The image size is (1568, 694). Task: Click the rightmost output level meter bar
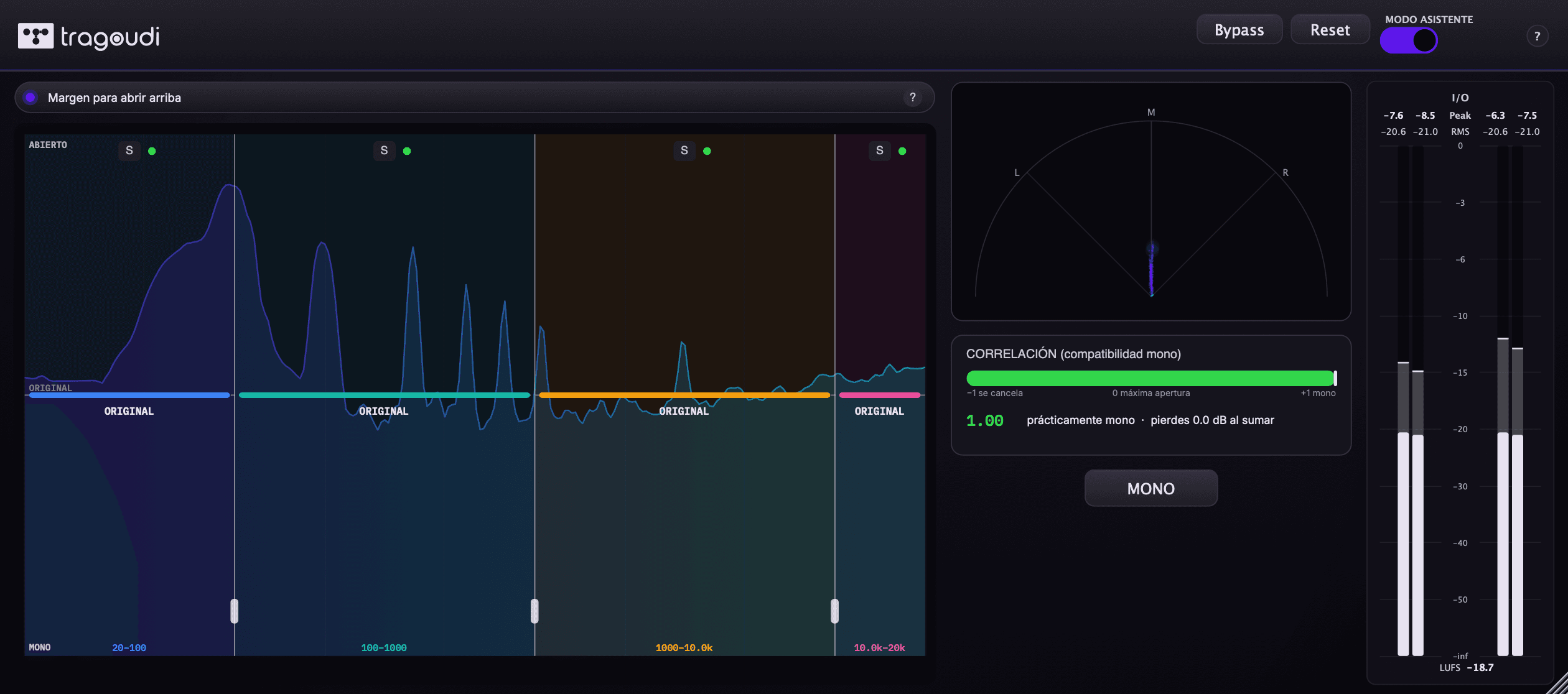click(1518, 401)
